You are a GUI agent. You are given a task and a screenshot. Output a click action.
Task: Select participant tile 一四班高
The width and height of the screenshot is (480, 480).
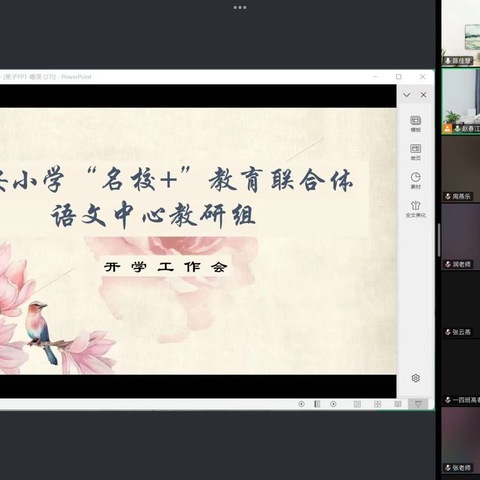461,372
